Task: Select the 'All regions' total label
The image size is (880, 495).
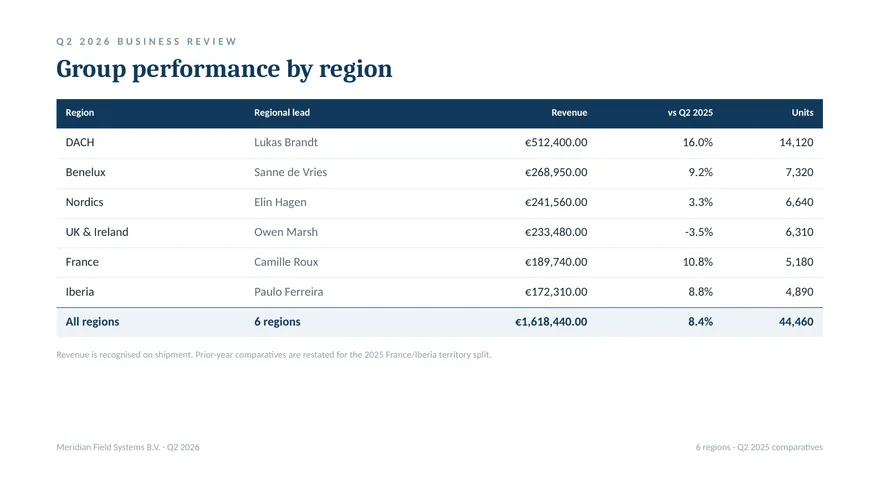Action: pos(93,322)
